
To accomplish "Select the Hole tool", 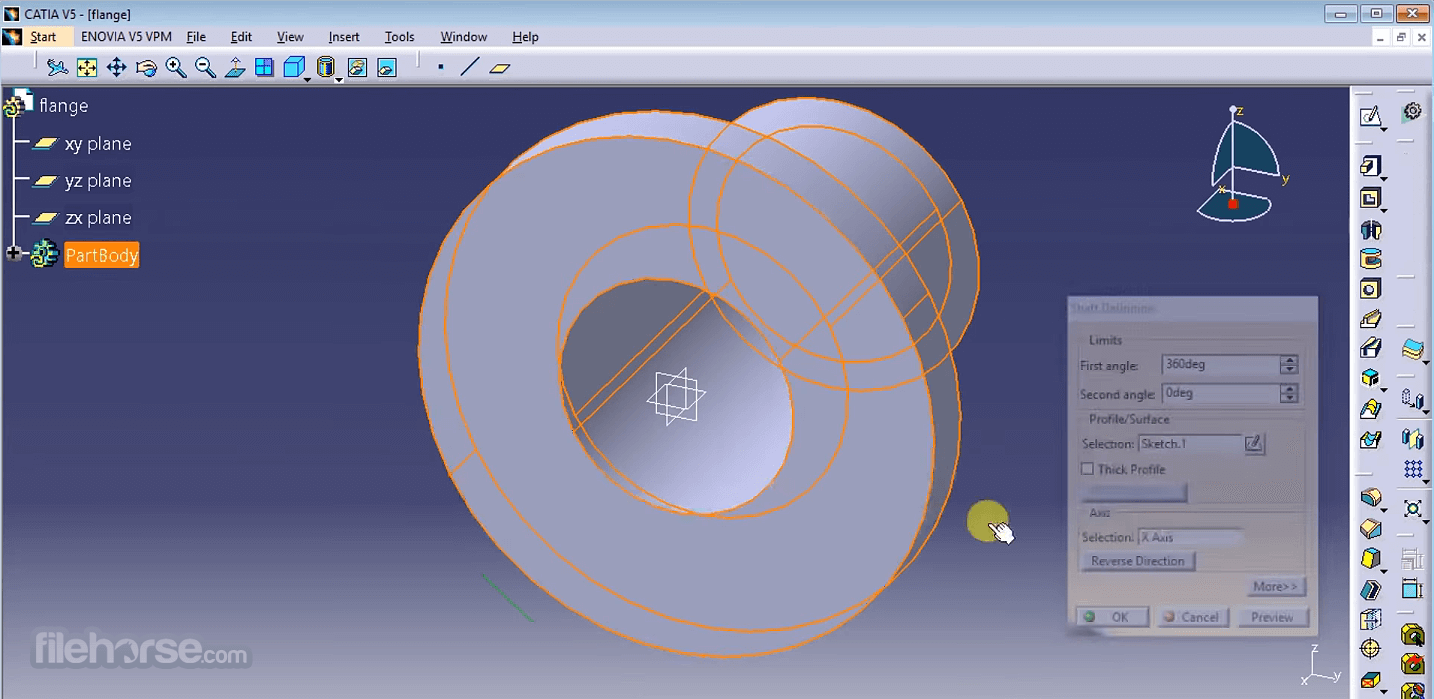I will (x=1370, y=290).
